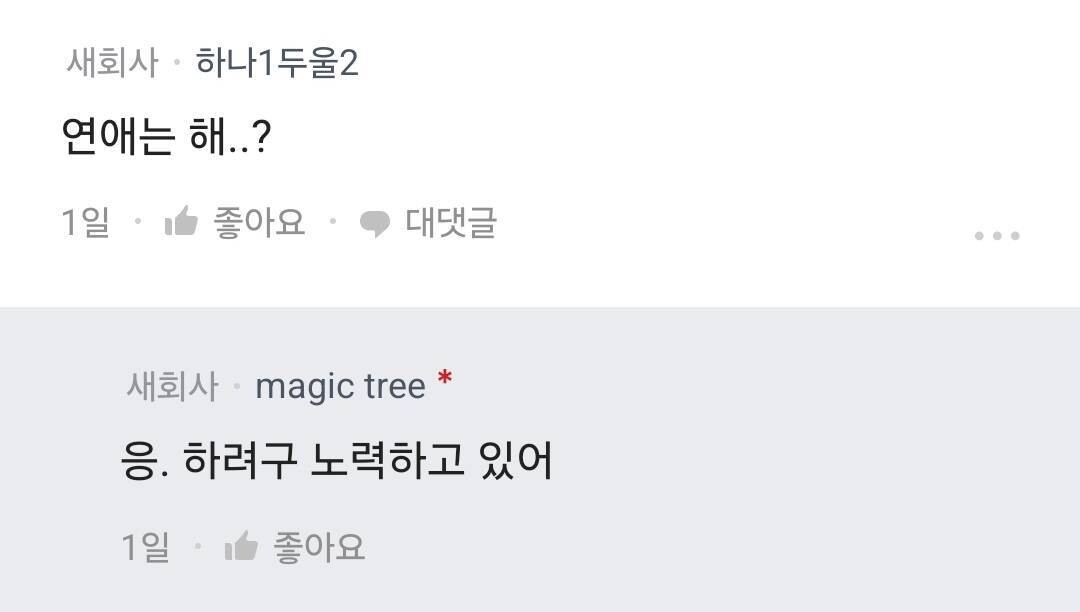Click the 1일 timestamp under magic tree's reply
1080x612 pixels.
point(144,545)
